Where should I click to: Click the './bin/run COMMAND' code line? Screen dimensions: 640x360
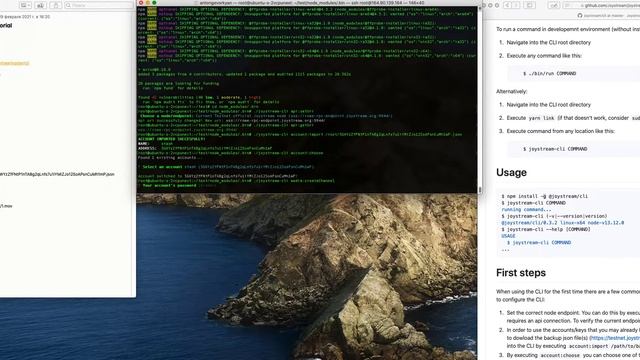549,73
